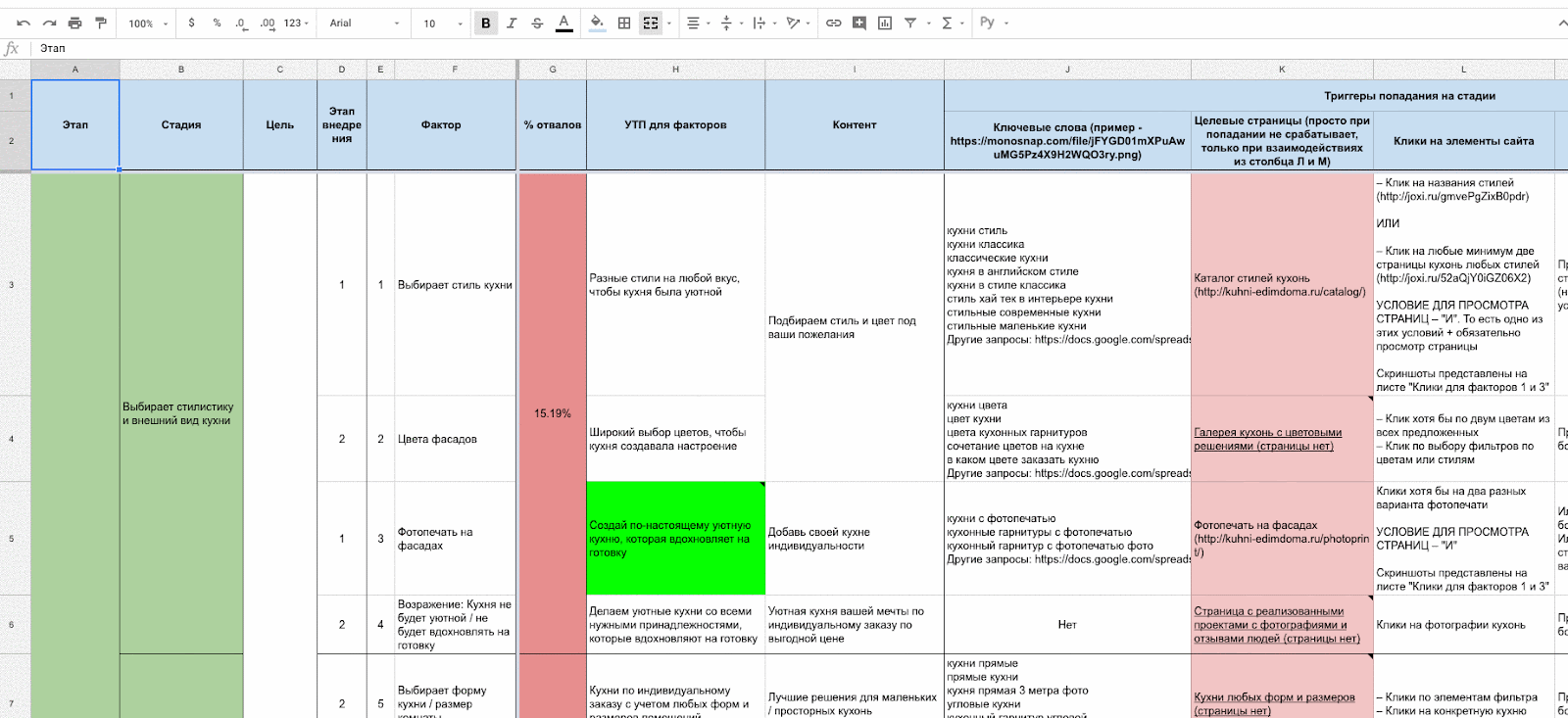Open the zoom 100% dropdown

[148, 23]
